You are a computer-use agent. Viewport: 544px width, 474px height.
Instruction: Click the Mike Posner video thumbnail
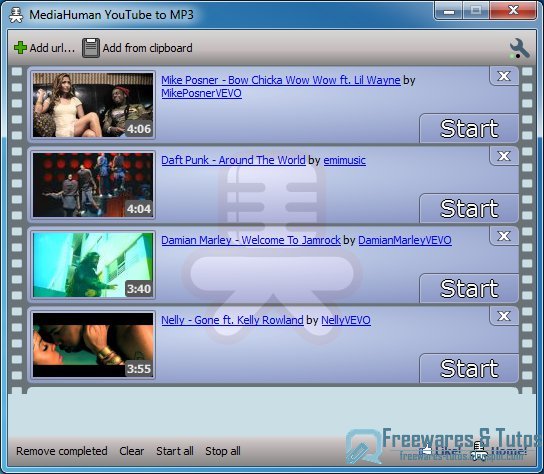pyautogui.click(x=93, y=105)
